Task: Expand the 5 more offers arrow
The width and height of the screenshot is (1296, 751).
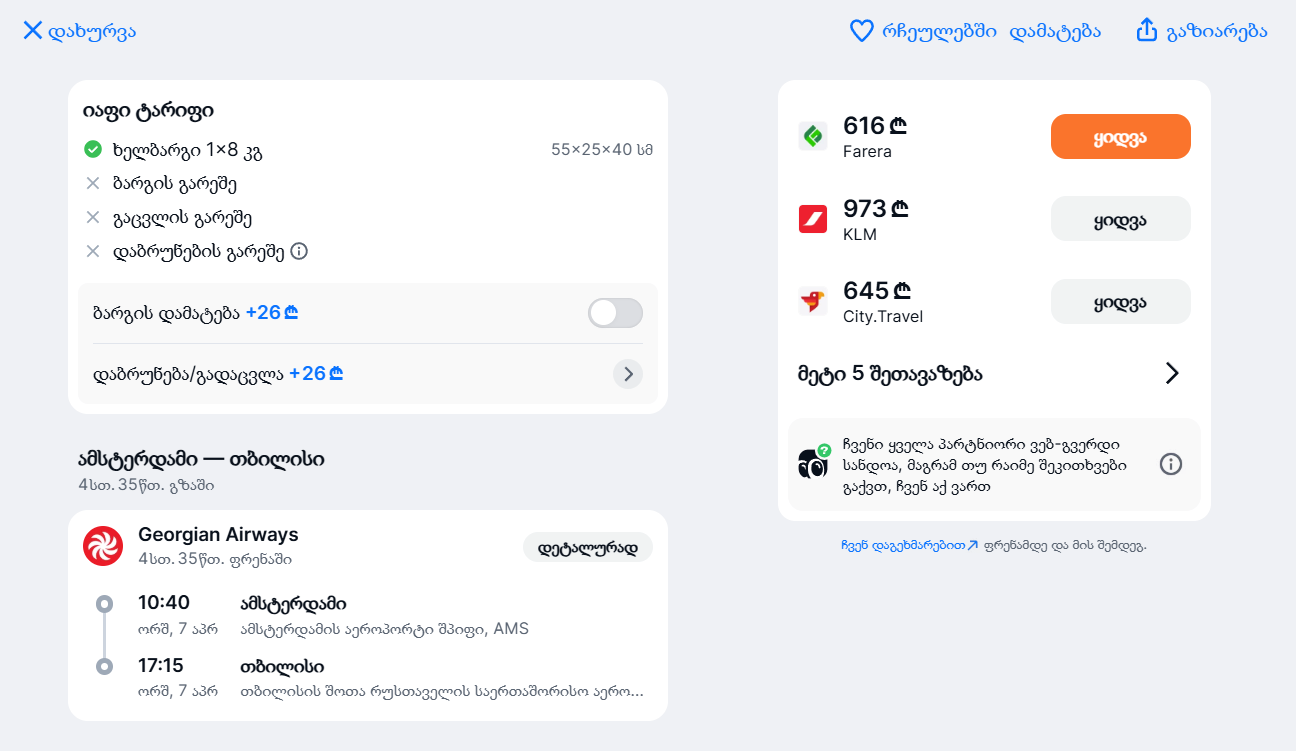Action: coord(1172,373)
